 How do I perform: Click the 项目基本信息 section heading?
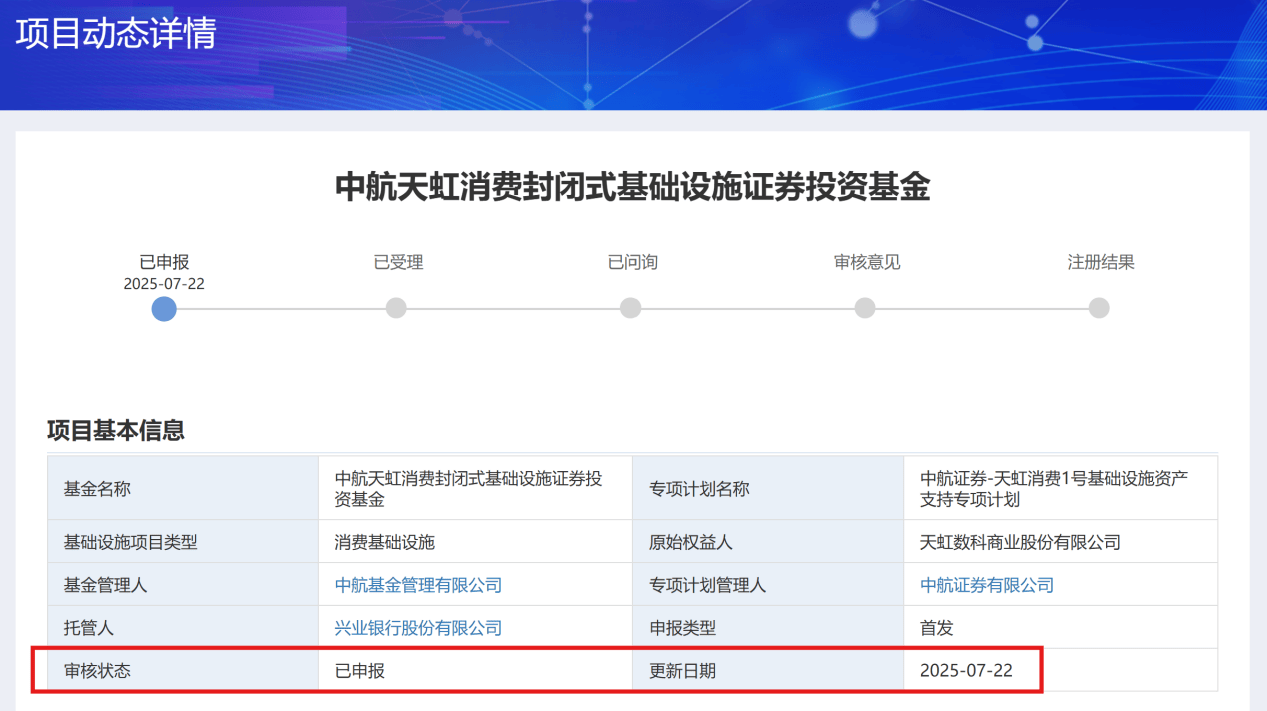[116, 431]
